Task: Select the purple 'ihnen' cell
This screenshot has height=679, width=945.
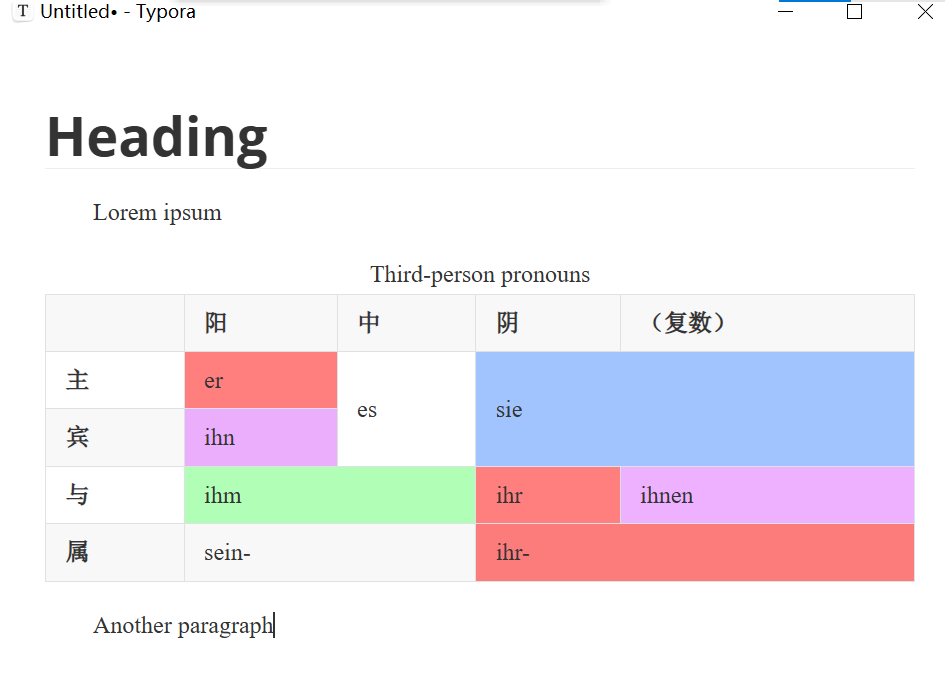Action: [x=766, y=495]
